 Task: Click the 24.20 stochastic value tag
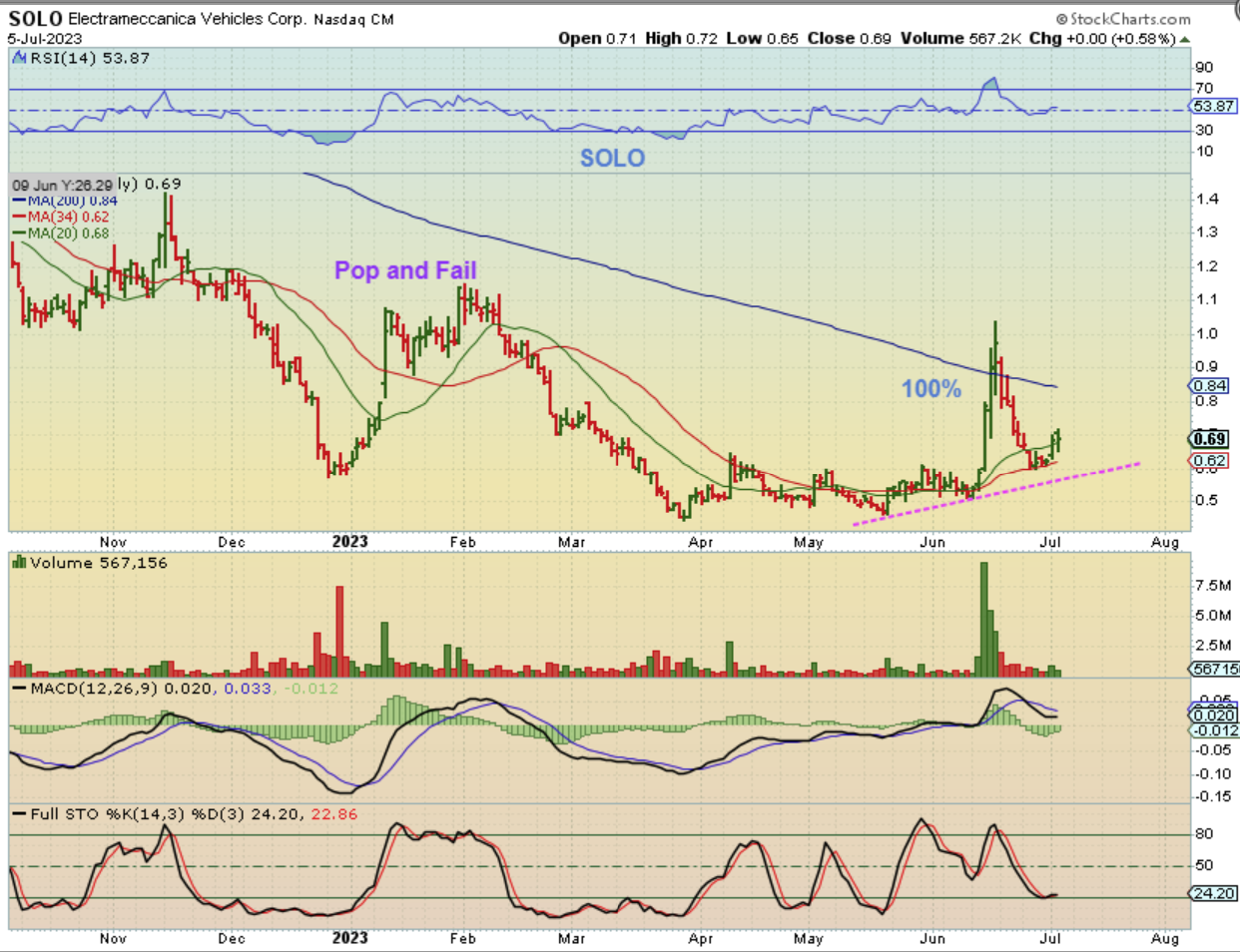tap(1213, 893)
